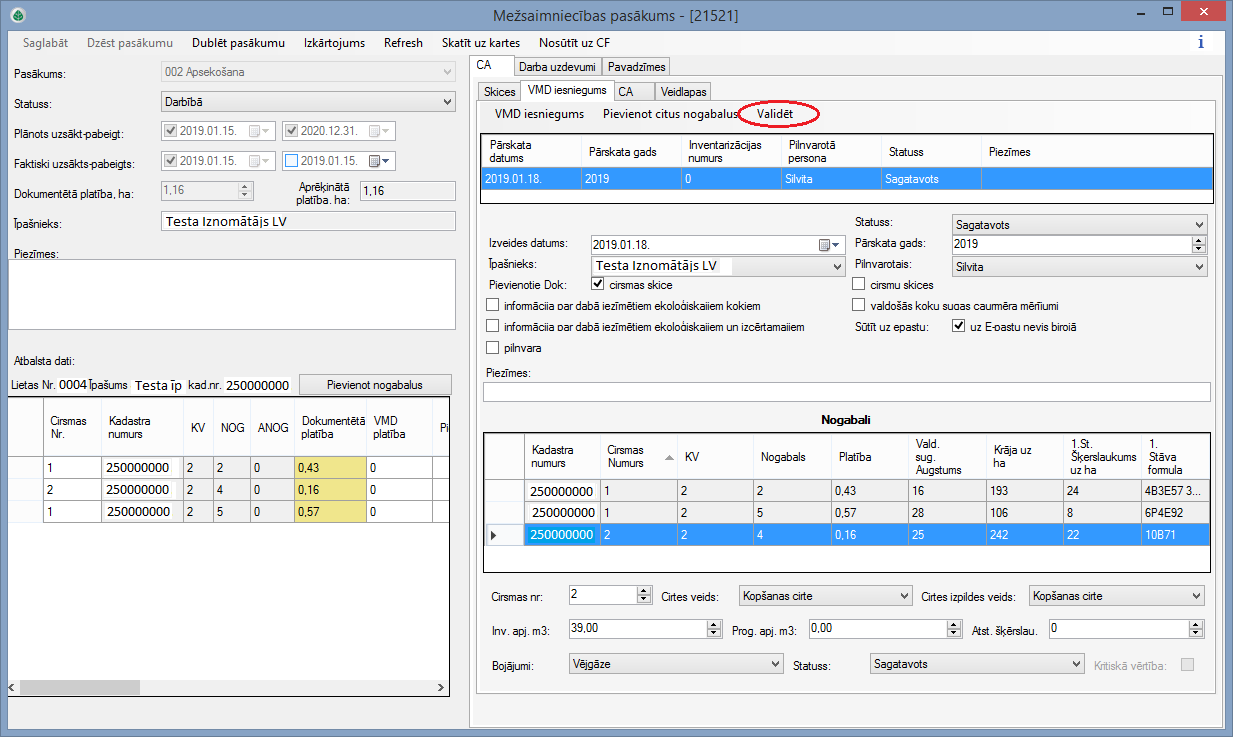The height and width of the screenshot is (737, 1233).
Task: Enable the pilnvara checkbox
Action: (x=492, y=348)
